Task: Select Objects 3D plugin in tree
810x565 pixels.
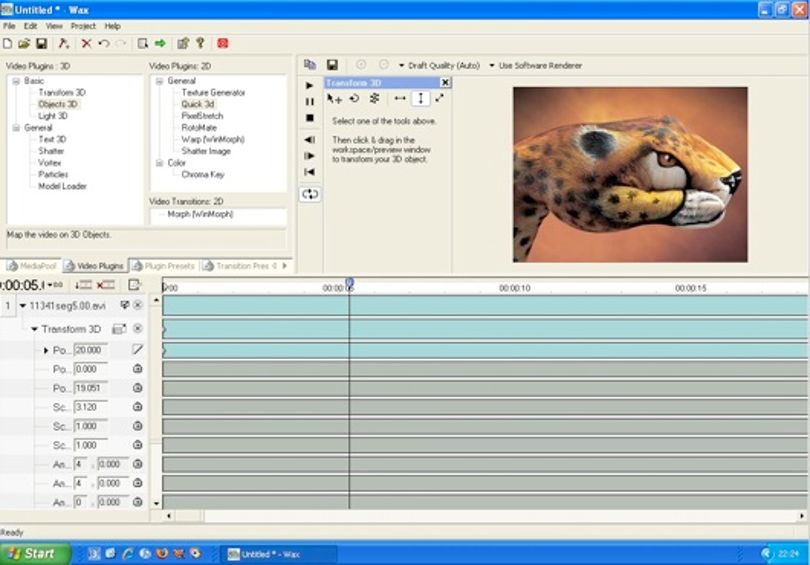Action: click(x=58, y=104)
